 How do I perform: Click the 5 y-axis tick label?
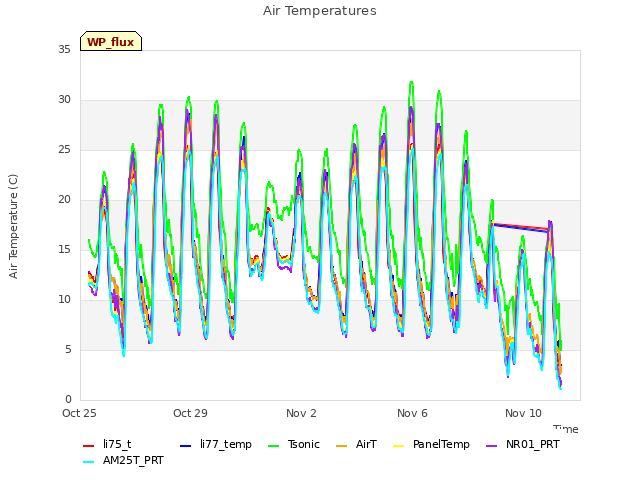click(x=68, y=350)
